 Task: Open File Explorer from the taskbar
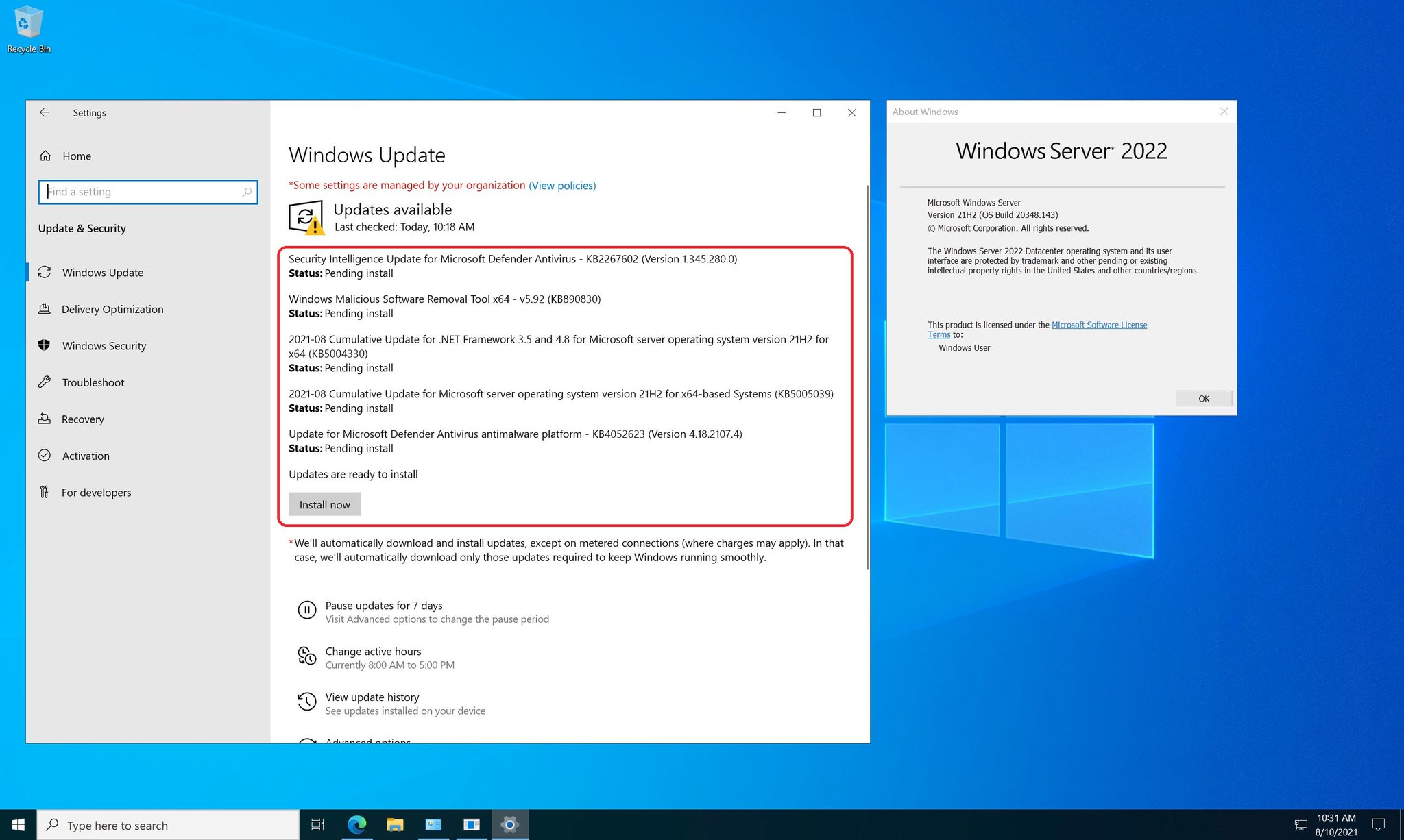[394, 825]
